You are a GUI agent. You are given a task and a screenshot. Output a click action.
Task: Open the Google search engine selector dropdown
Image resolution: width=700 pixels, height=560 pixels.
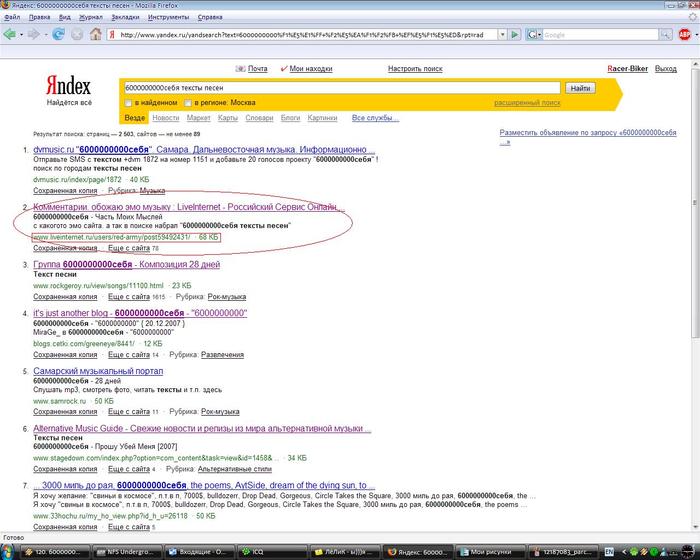pos(534,35)
